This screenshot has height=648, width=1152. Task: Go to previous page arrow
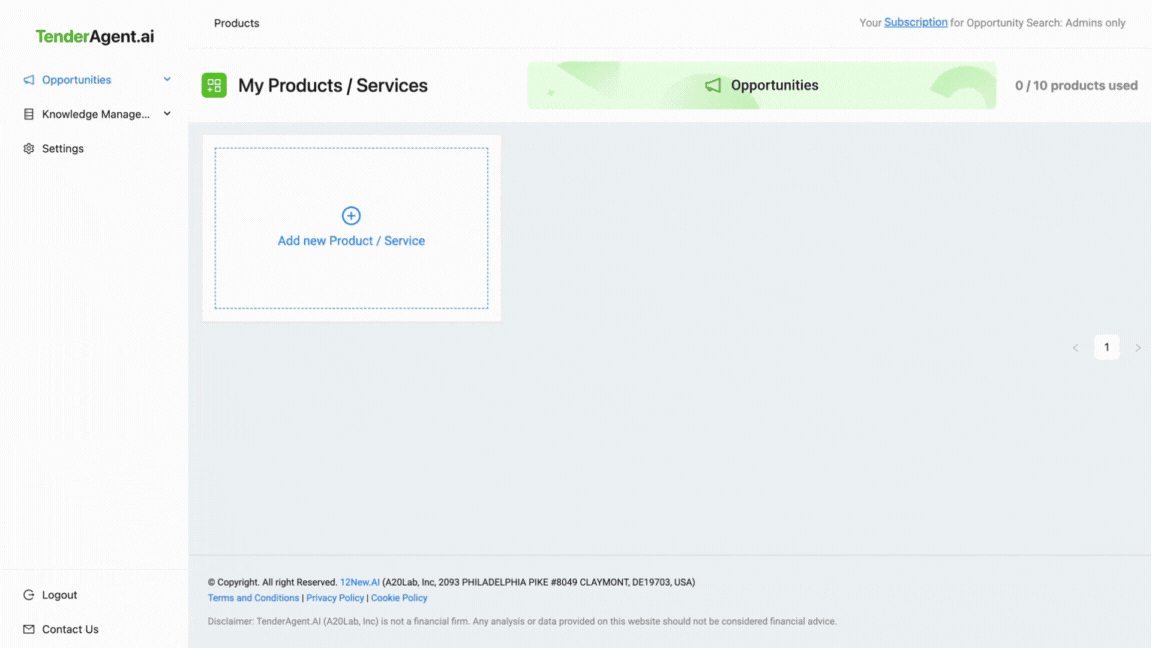pos(1076,348)
